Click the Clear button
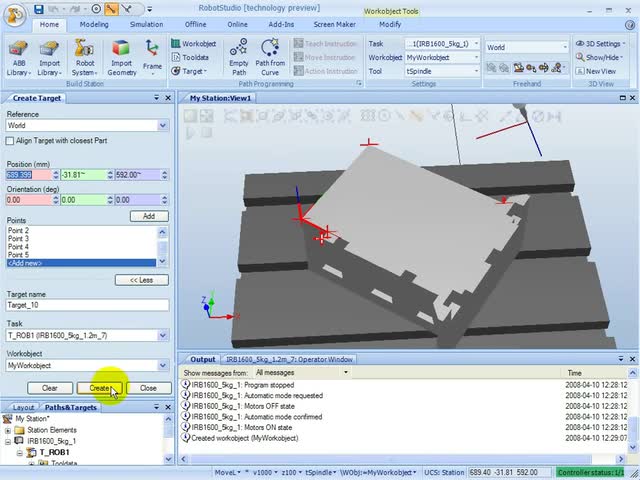This screenshot has width=640, height=480. click(x=50, y=388)
